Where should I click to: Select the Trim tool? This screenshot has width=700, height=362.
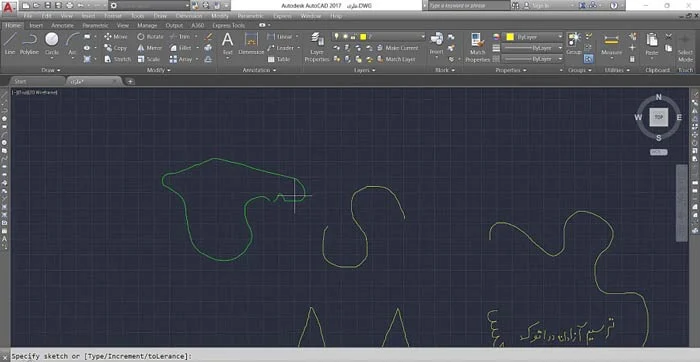180,37
